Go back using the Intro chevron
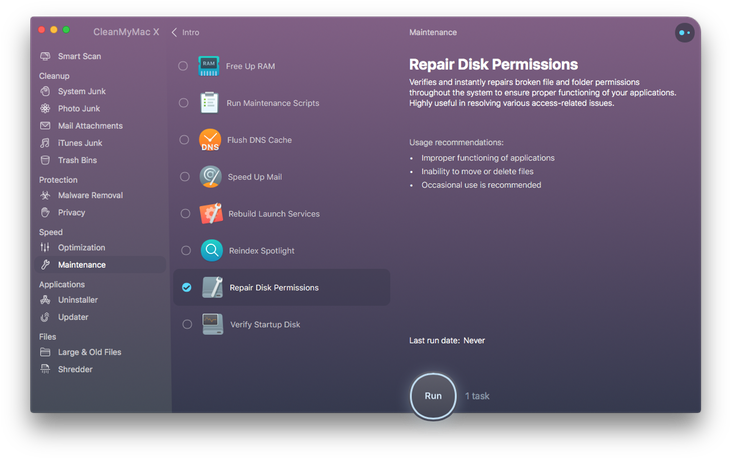Image resolution: width=730 pixels, height=458 pixels. tap(176, 32)
